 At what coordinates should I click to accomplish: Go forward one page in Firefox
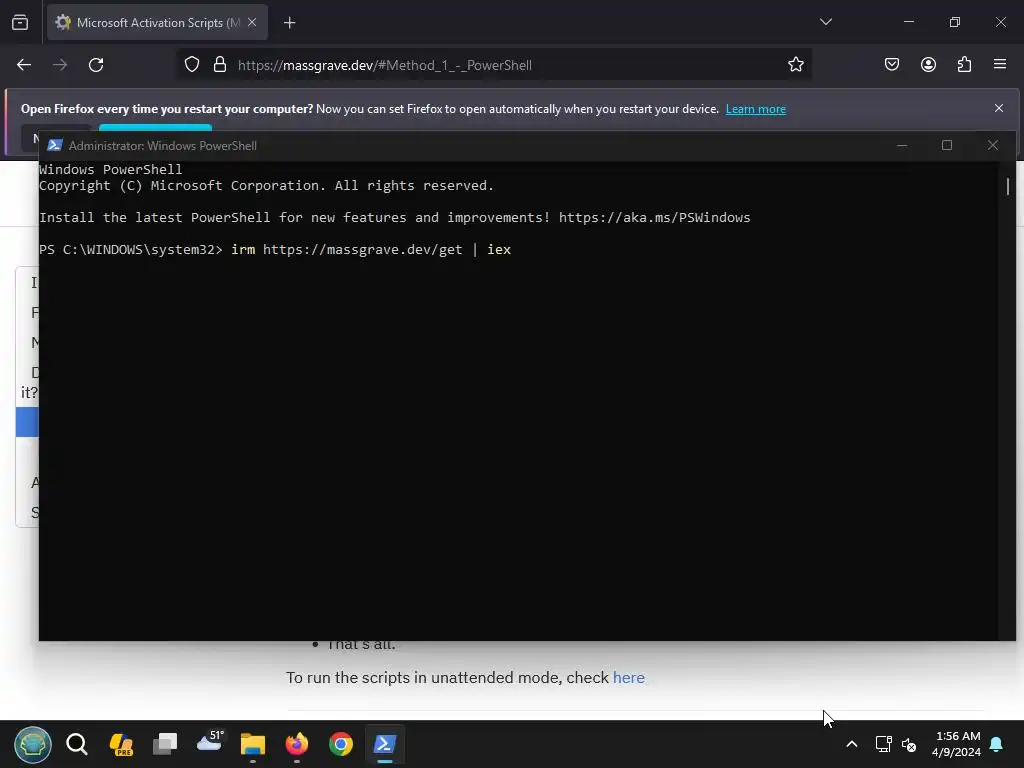(60, 65)
